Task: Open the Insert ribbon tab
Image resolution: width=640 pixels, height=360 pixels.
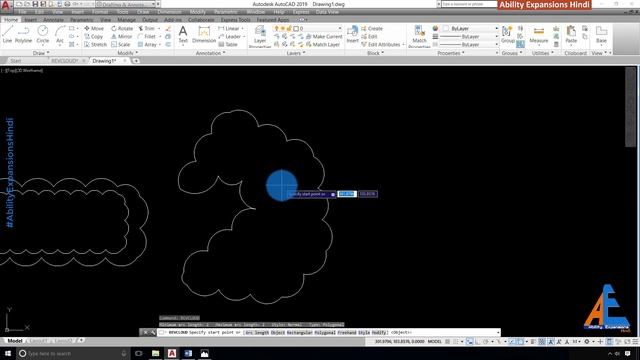Action: [x=30, y=20]
